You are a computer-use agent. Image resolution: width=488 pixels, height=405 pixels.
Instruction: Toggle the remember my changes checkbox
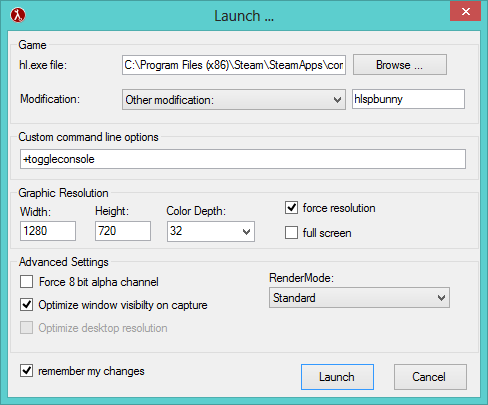[x=26, y=371]
